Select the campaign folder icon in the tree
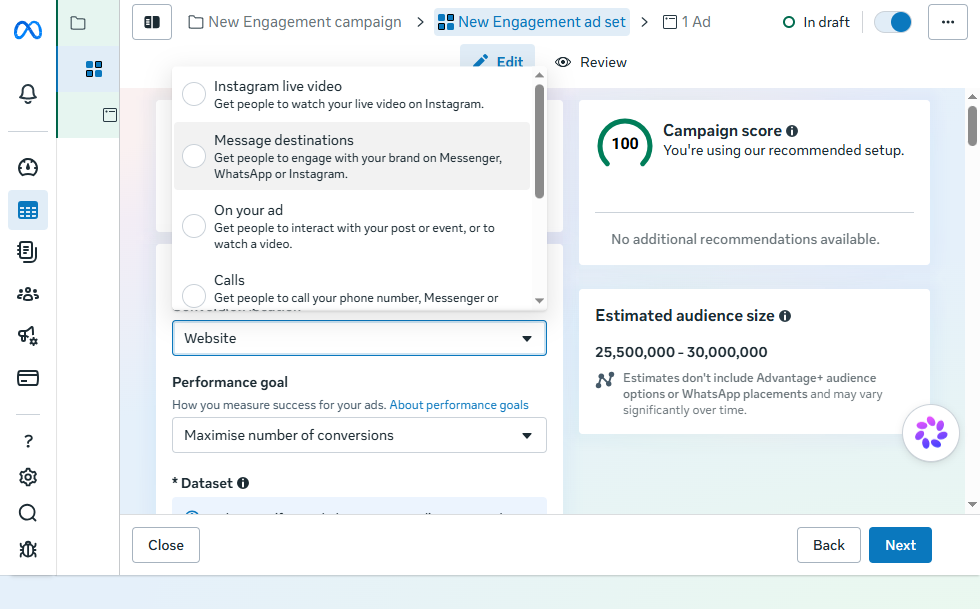The image size is (980, 609). (x=78, y=23)
